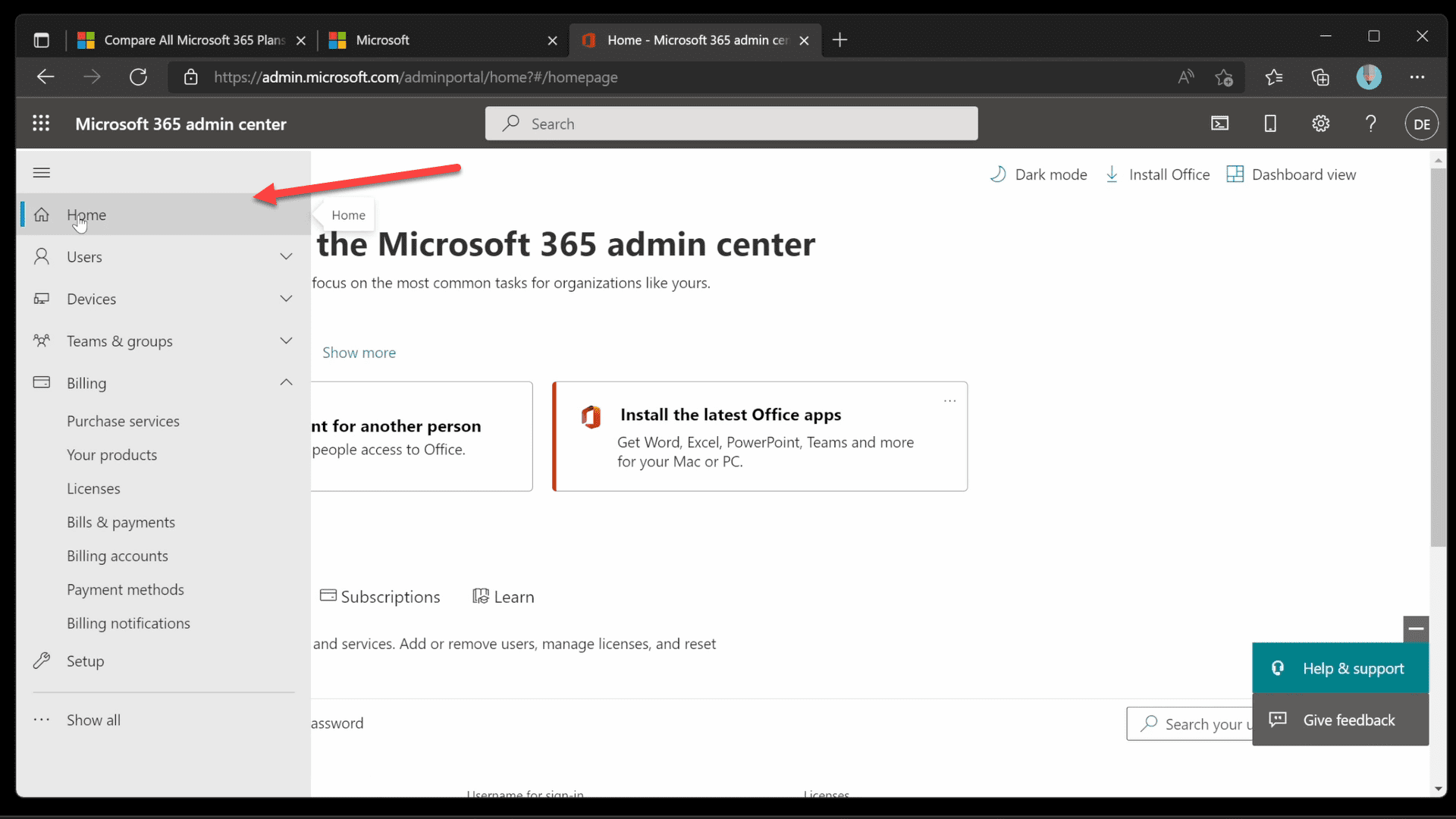Open the Learn tab
The height and width of the screenshot is (819, 1456).
click(504, 597)
